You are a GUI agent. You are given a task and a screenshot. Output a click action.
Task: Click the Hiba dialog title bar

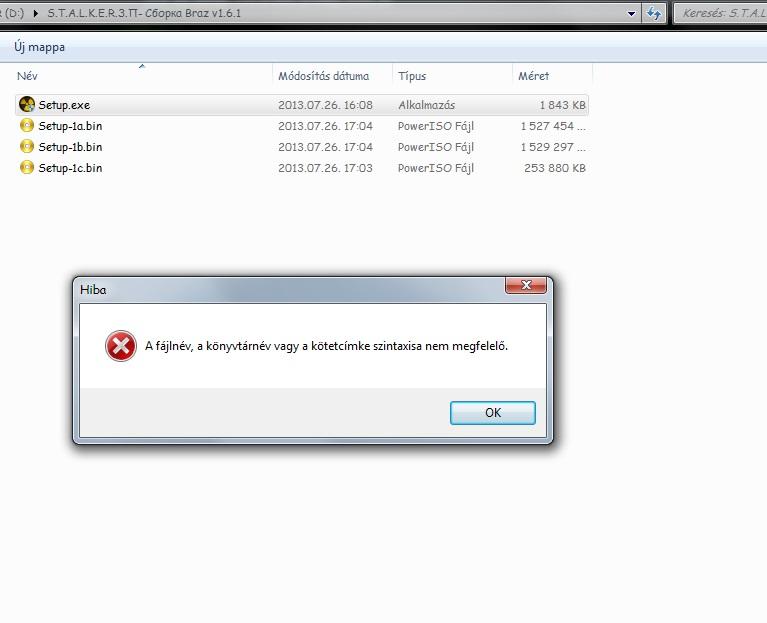click(289, 289)
